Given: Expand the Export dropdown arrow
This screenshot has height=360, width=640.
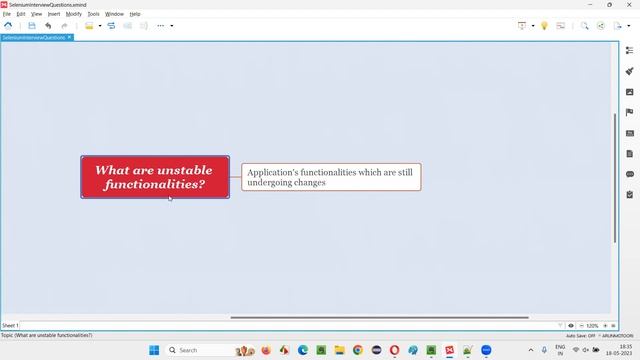Looking at the screenshot, I should point(629,26).
